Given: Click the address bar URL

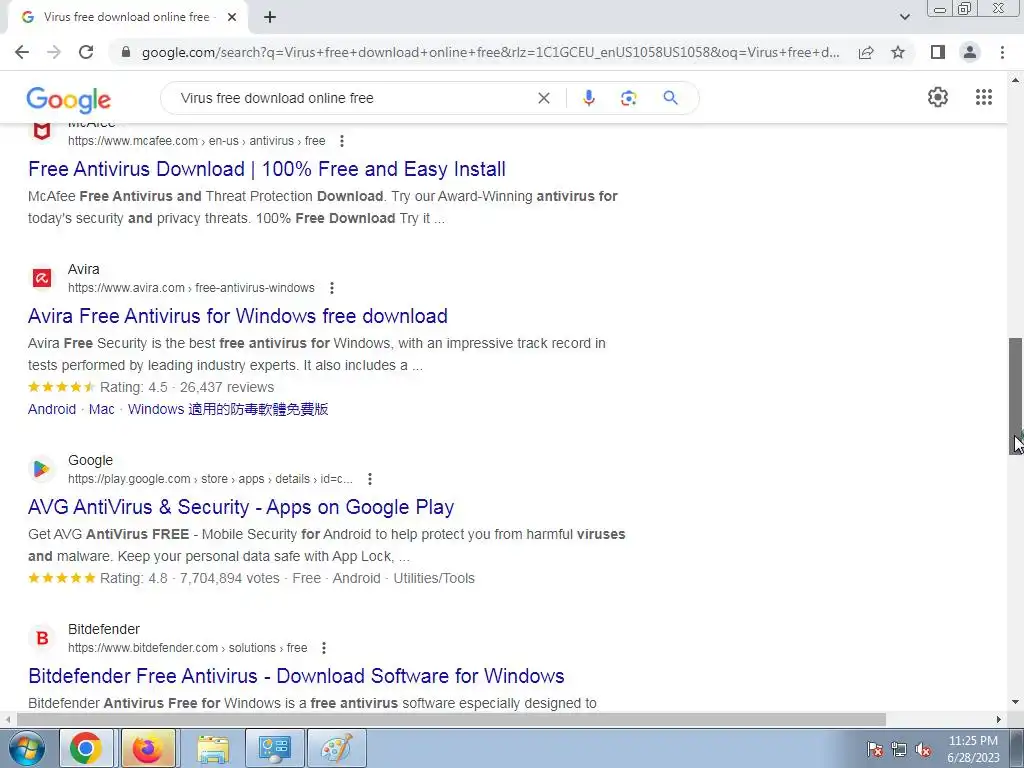Looking at the screenshot, I should 490,52.
